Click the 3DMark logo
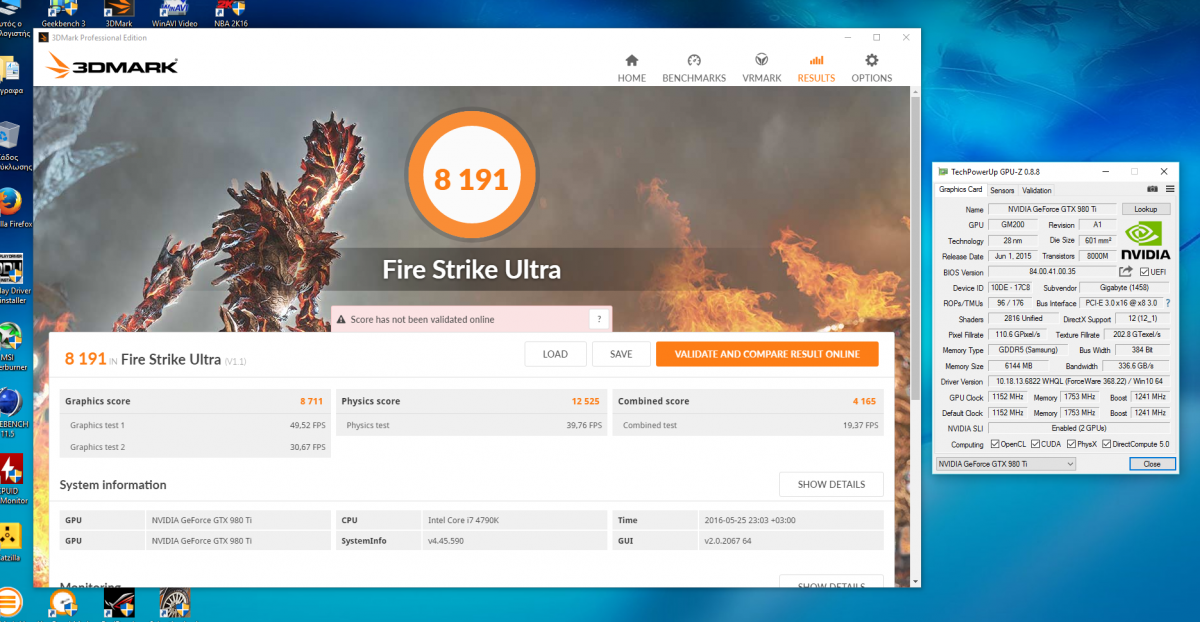This screenshot has height=622, width=1200. point(113,67)
